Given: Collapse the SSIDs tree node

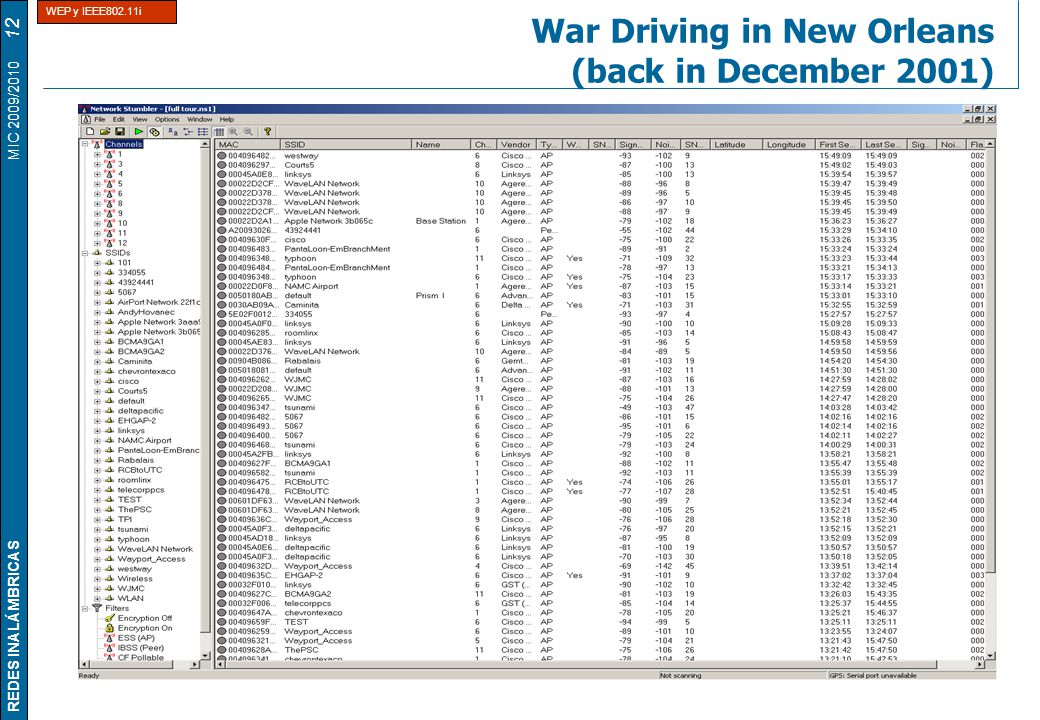Looking at the screenshot, I should coord(85,253).
